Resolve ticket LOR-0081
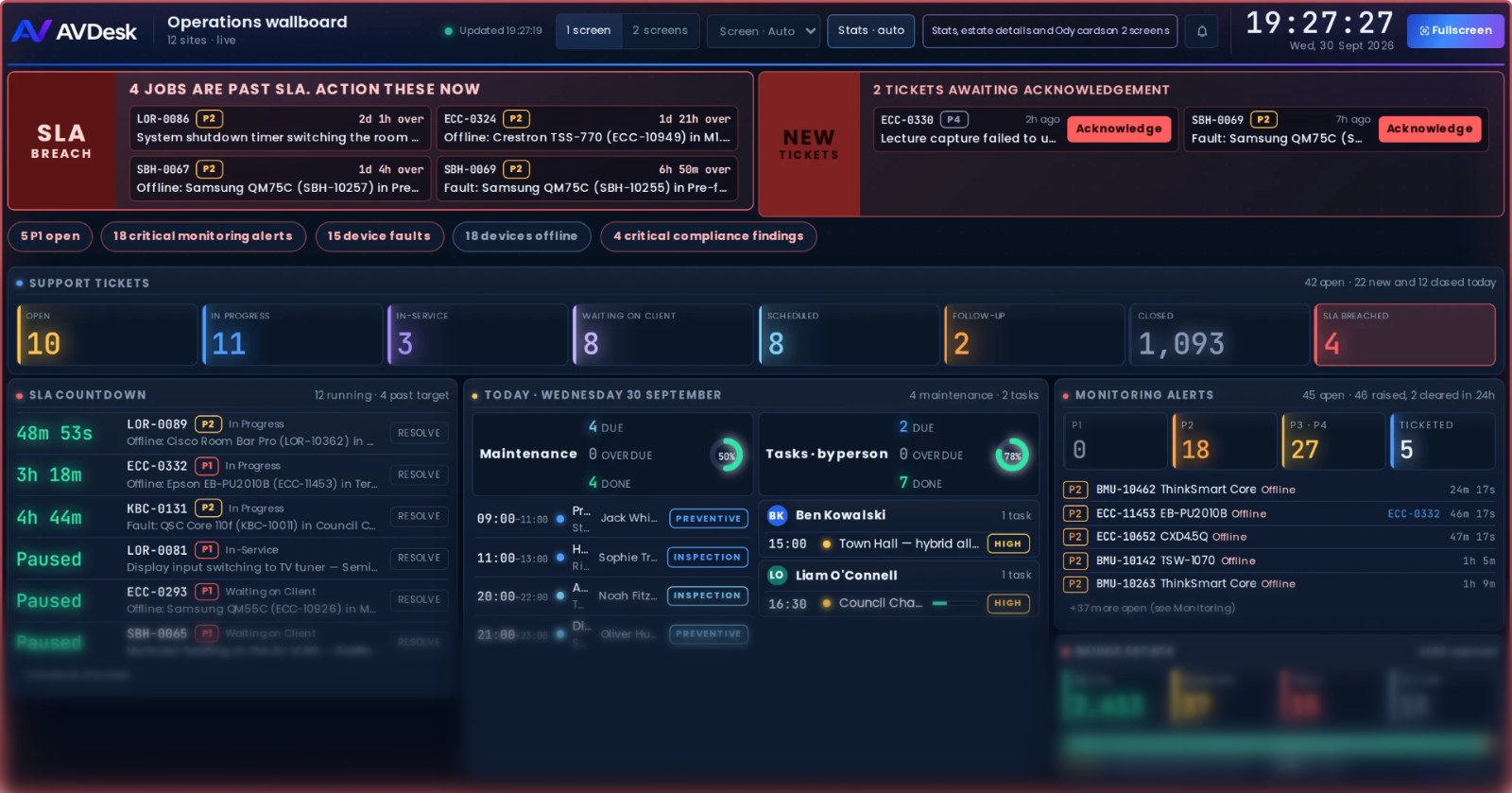 pyautogui.click(x=419, y=558)
